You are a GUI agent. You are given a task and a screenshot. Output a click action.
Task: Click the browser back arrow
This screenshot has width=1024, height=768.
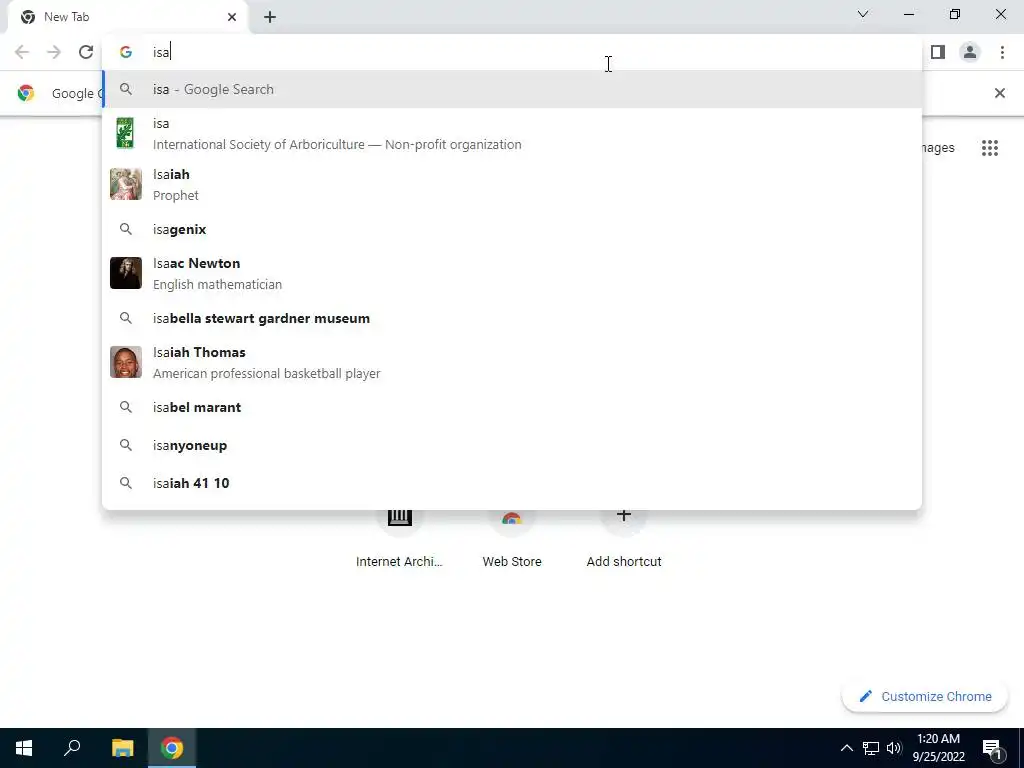click(x=22, y=52)
